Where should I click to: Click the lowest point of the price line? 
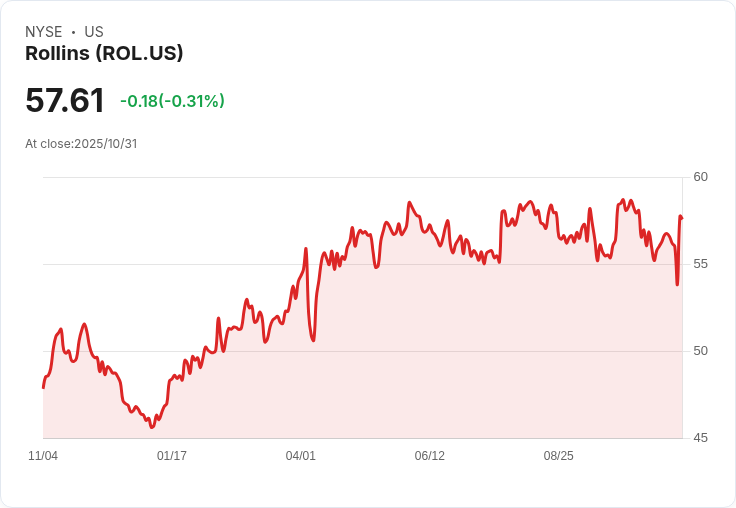click(x=152, y=427)
